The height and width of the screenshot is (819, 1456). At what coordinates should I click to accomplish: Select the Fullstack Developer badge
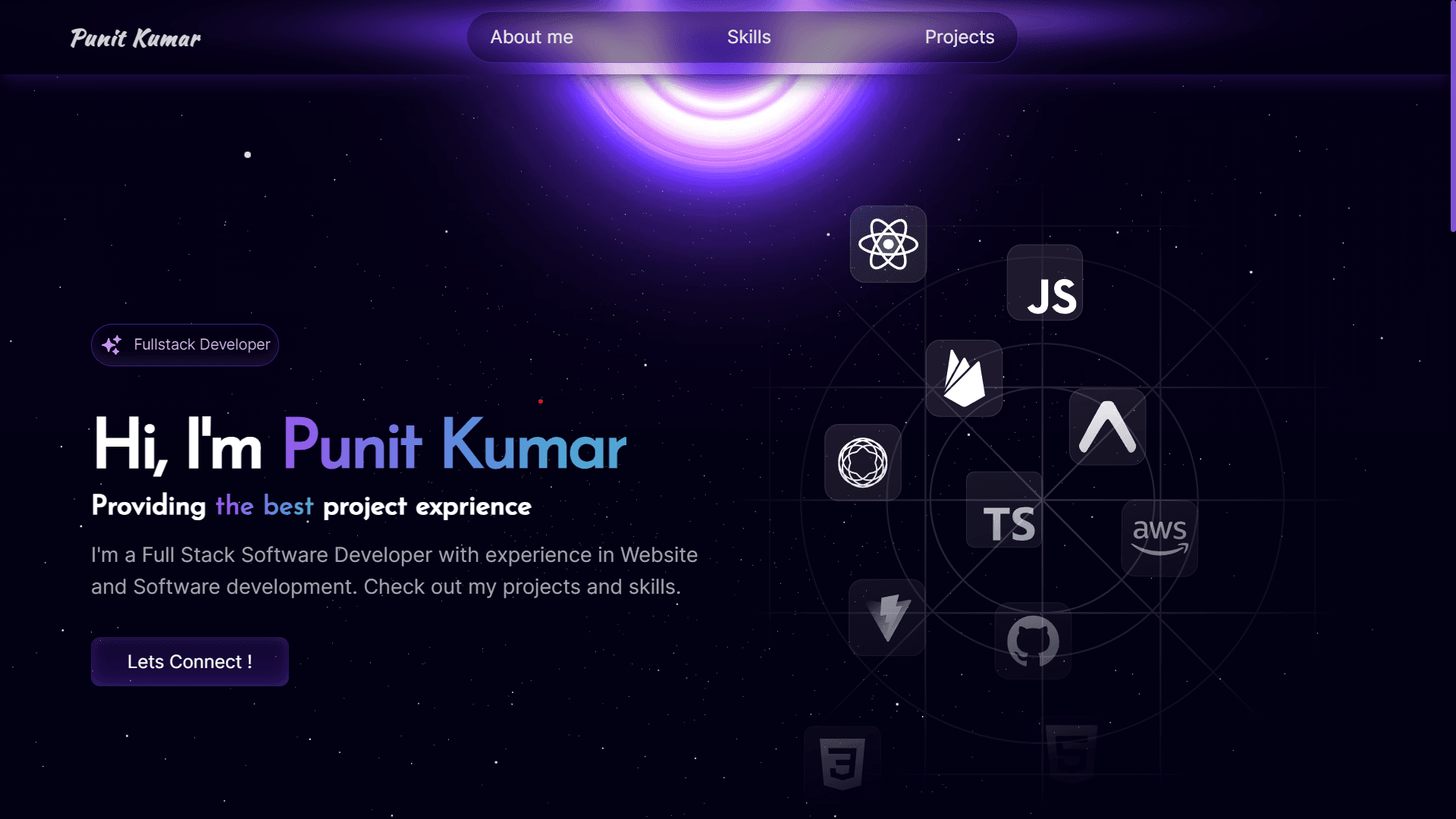[x=184, y=344]
